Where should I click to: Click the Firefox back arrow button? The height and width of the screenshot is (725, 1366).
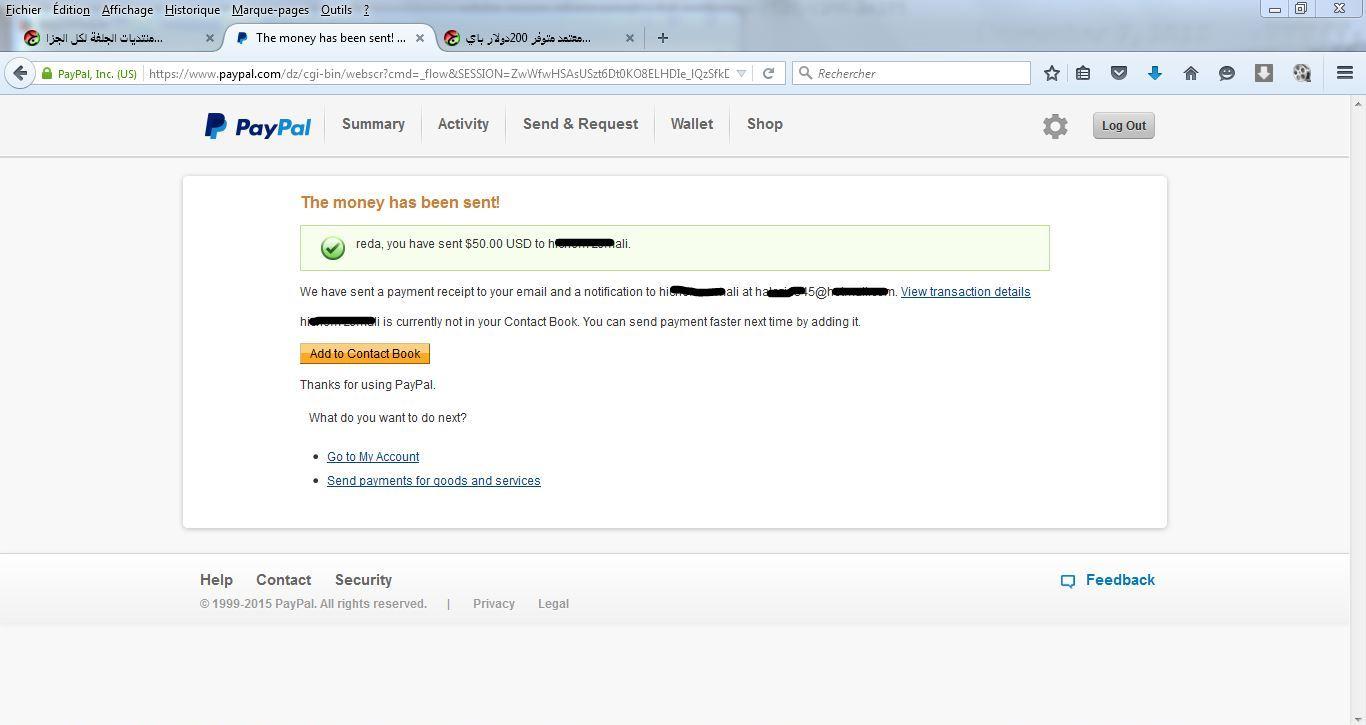20,73
